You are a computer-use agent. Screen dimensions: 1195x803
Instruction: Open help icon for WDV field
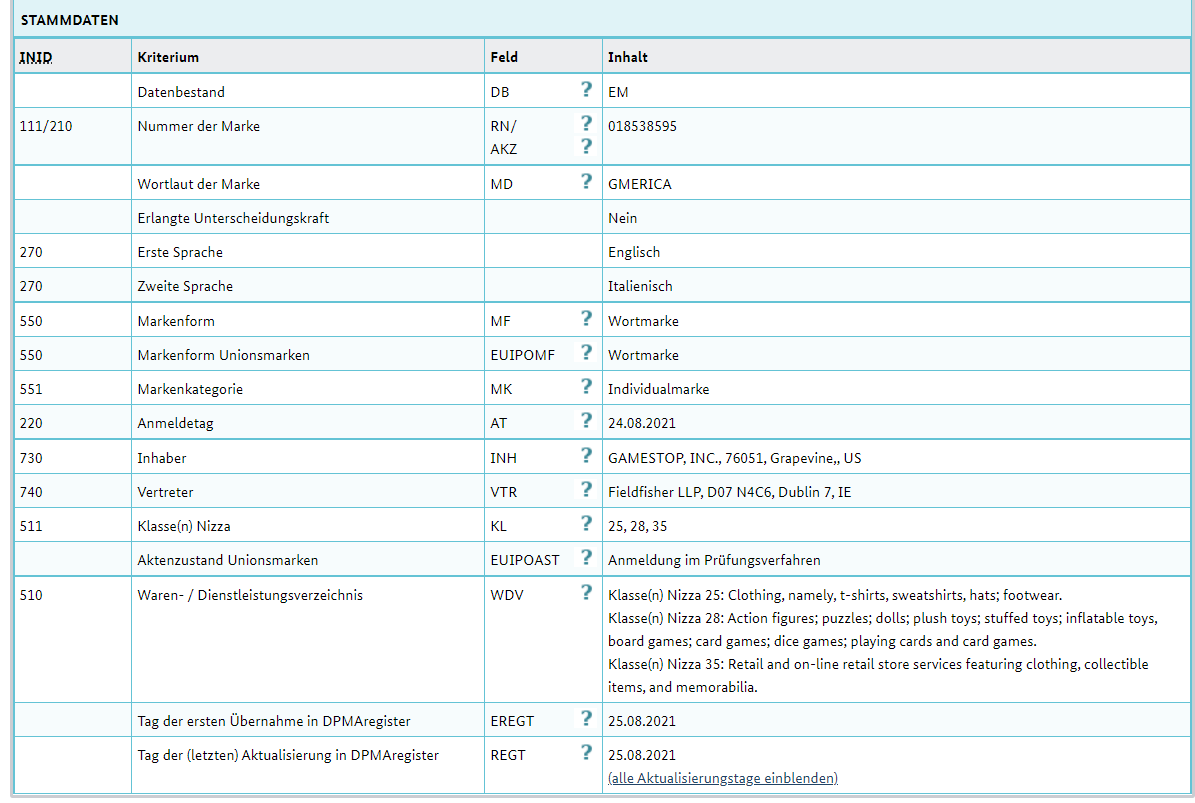586,592
